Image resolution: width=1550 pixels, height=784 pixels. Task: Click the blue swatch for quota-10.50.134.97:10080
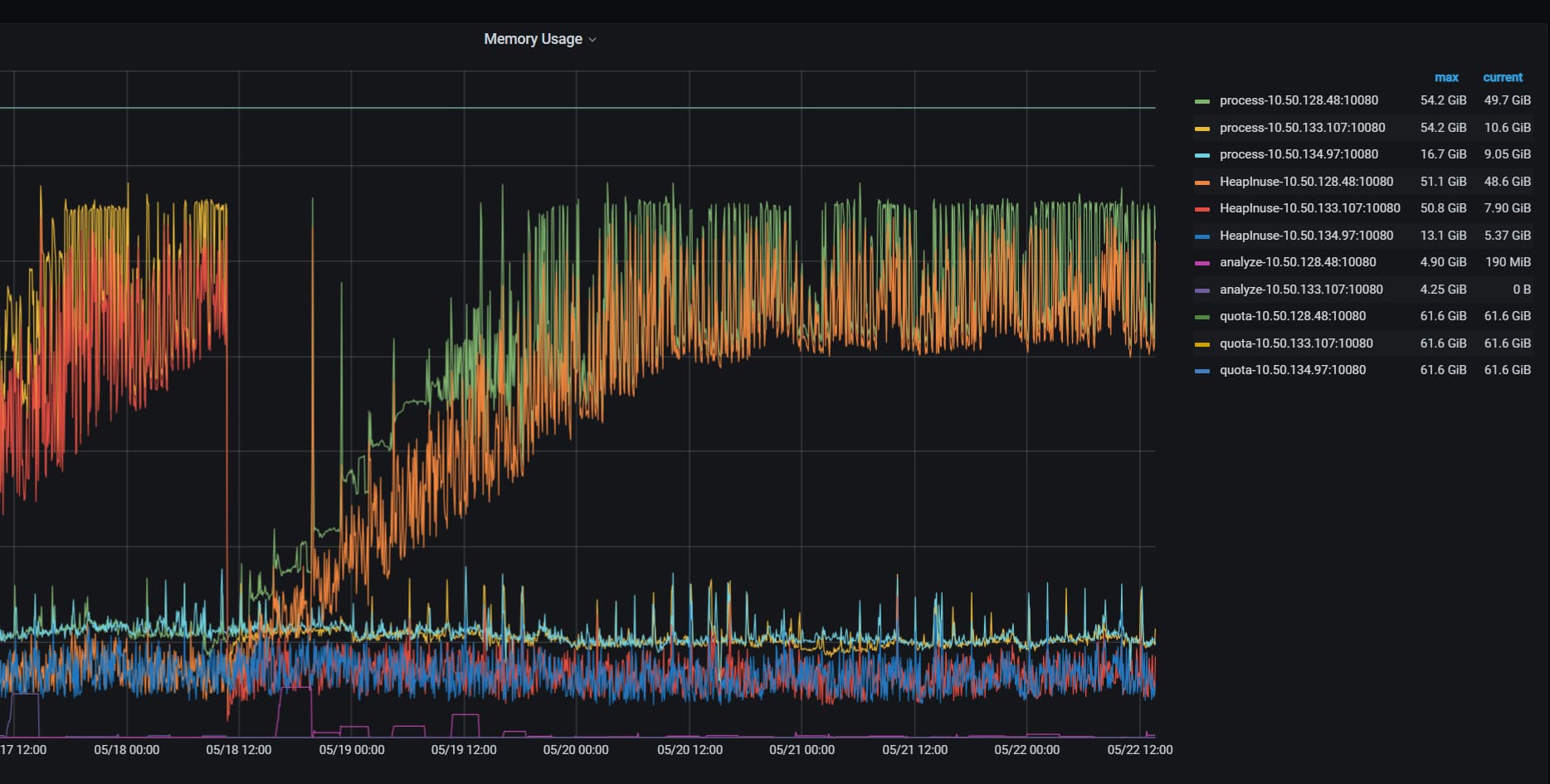point(1201,371)
